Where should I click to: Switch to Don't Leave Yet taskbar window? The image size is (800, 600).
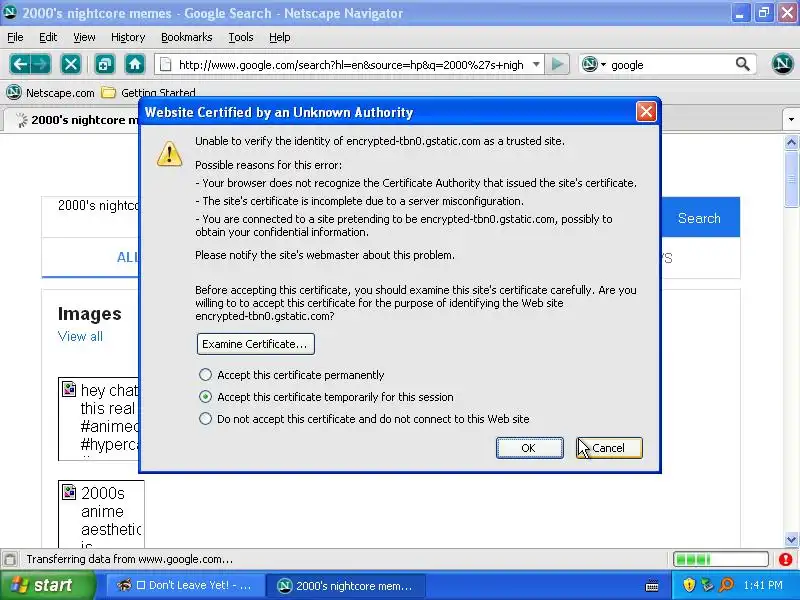185,585
